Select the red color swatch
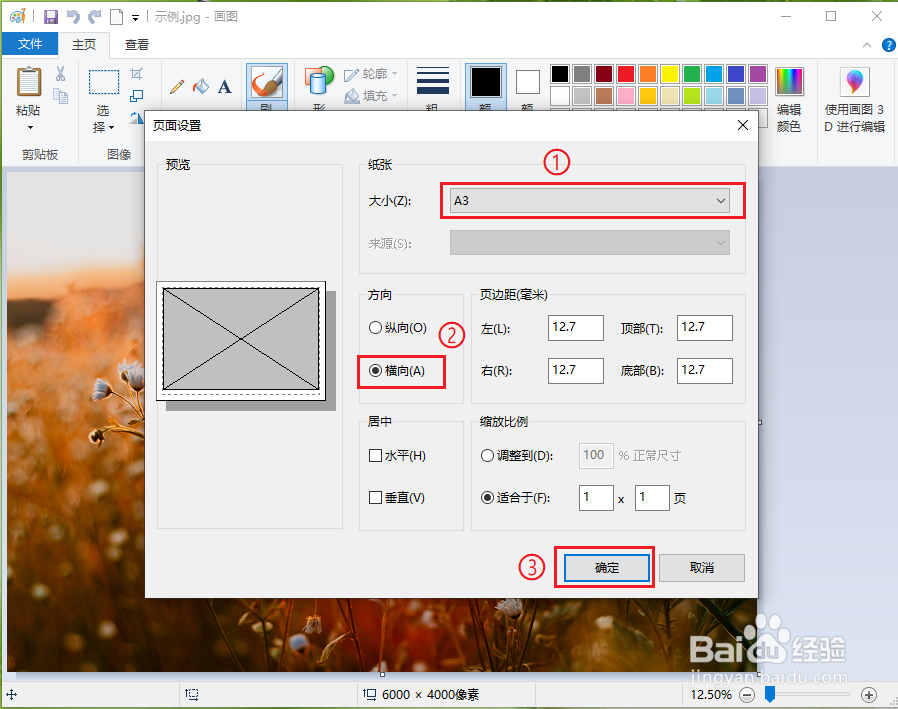The width and height of the screenshot is (898, 709). pos(626,74)
